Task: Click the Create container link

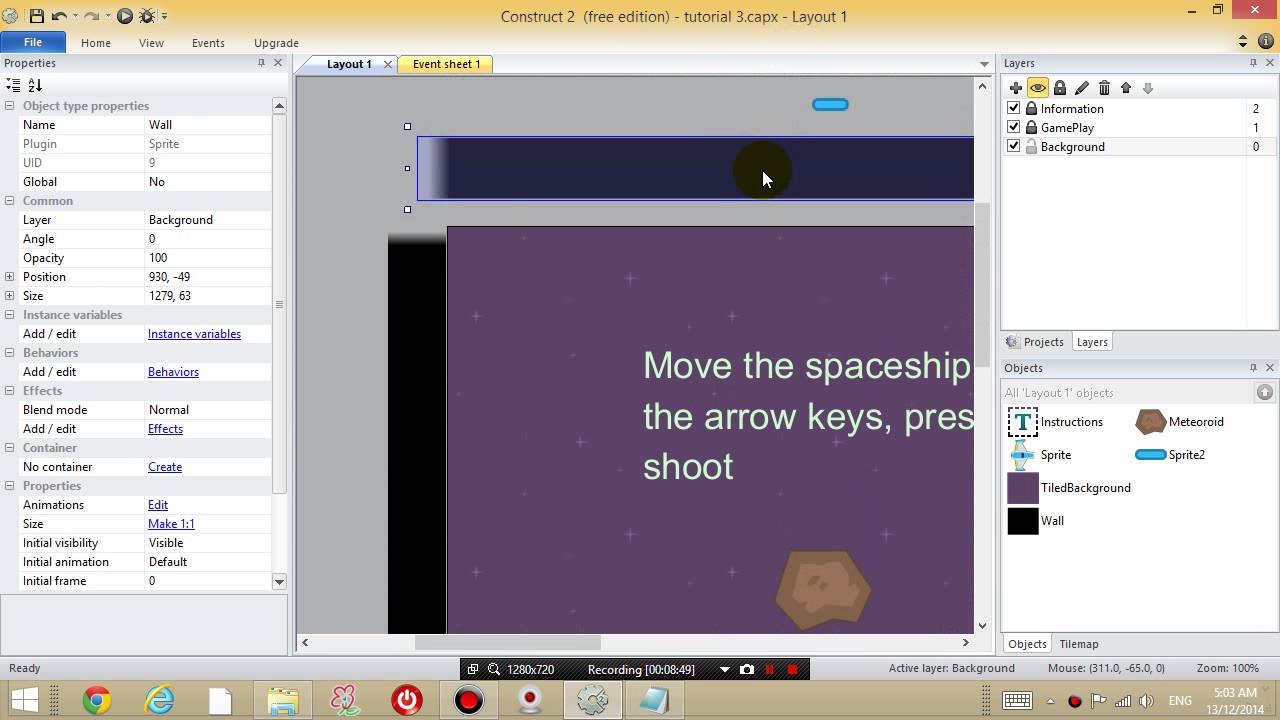Action: tap(165, 467)
